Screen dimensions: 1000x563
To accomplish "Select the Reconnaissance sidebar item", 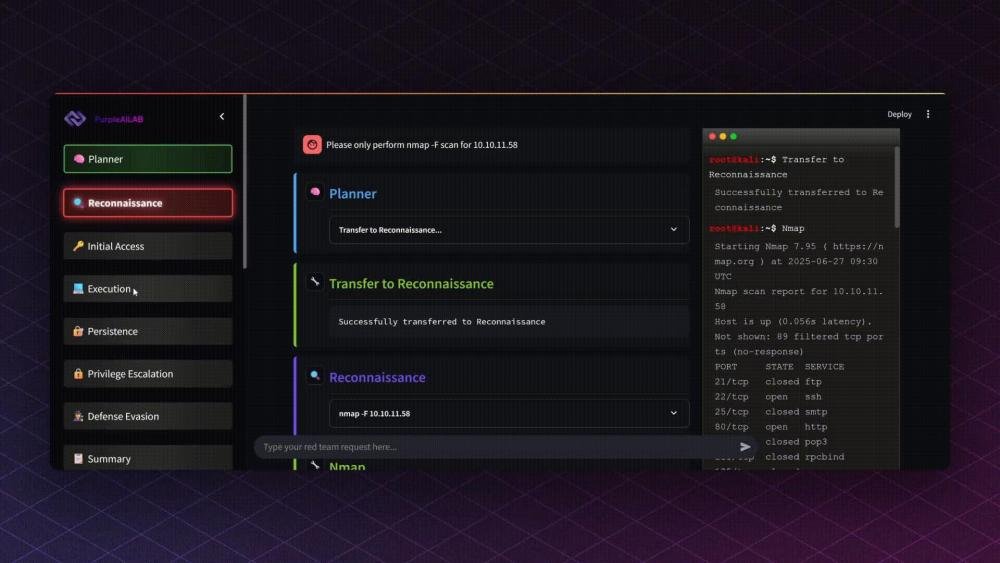I will (x=148, y=203).
